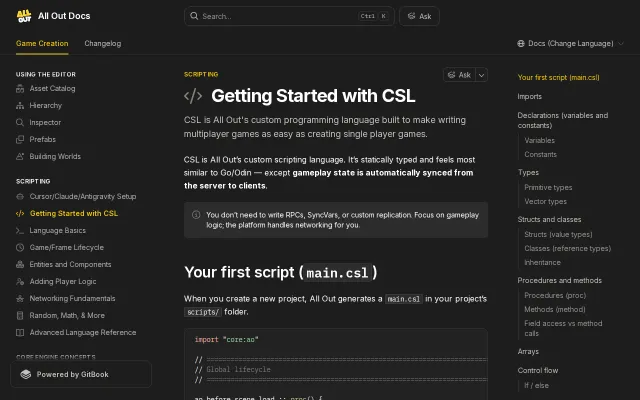
Task: Click the Cursor/Claude/Antigravity Setup icon
Action: point(20,196)
